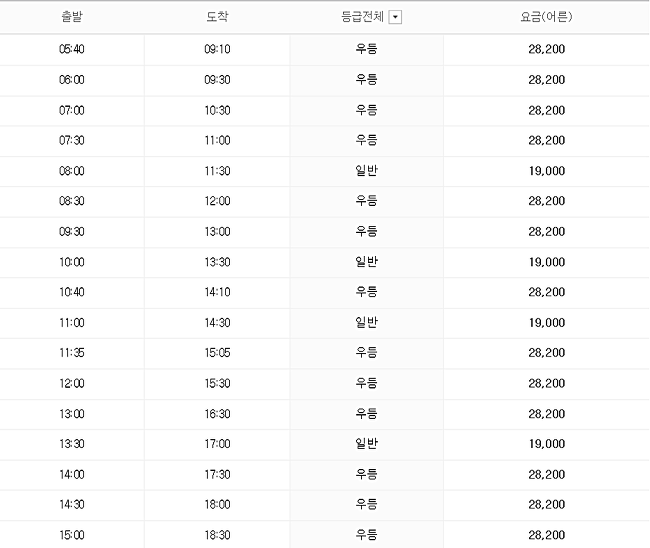Select the 10:40 departure row
The image size is (650, 548).
pyautogui.click(x=325, y=292)
